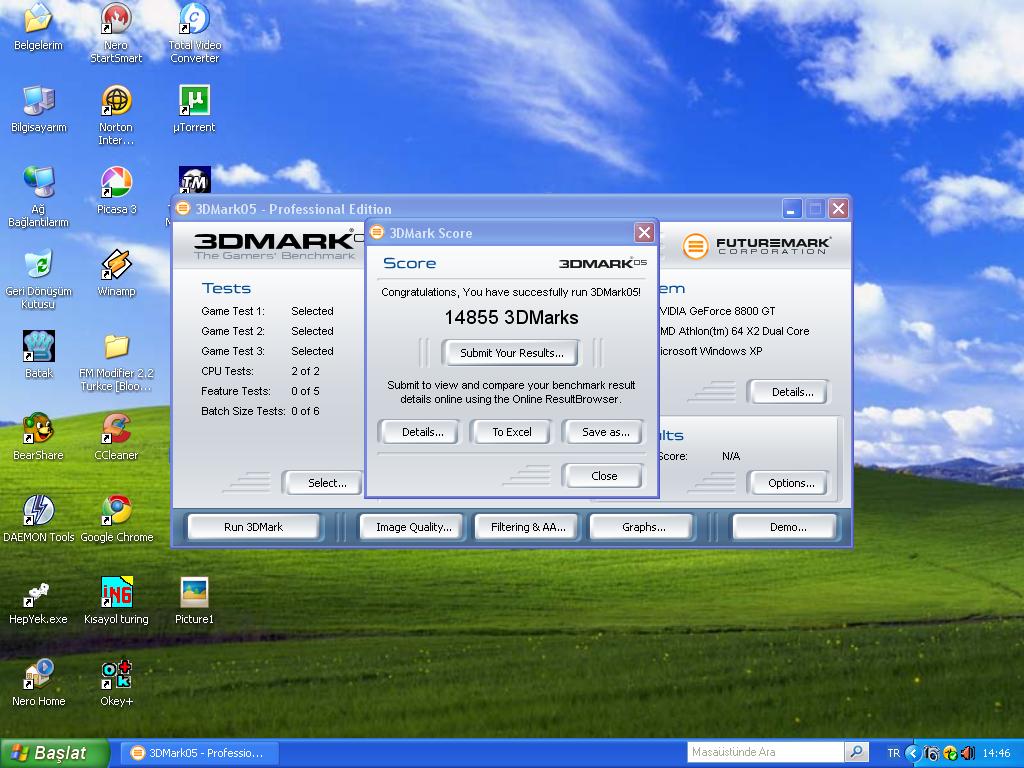Open the Graphs button
This screenshot has width=1024, height=768.
click(x=643, y=527)
